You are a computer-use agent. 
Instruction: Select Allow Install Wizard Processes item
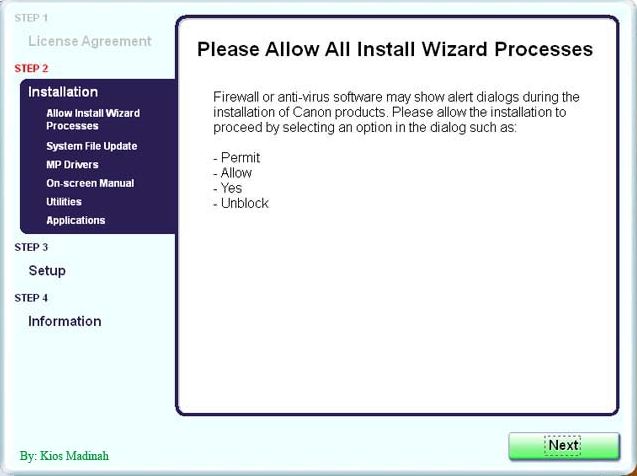(93, 119)
